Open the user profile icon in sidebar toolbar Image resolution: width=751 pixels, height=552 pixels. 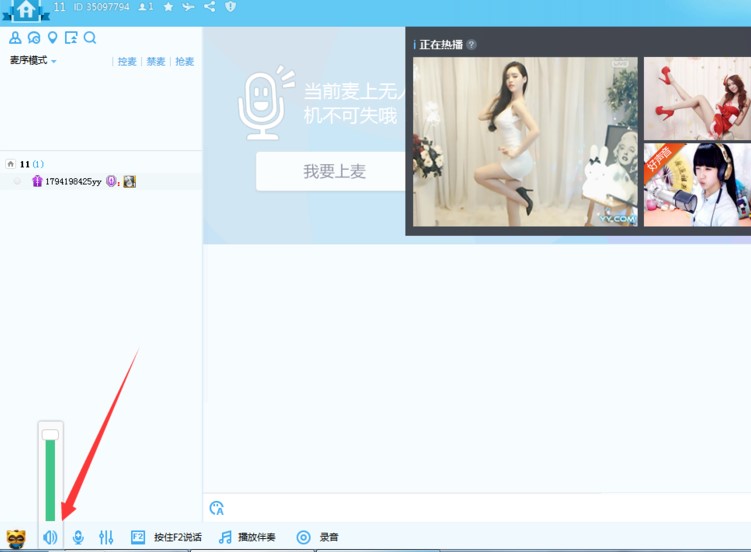click(x=15, y=37)
